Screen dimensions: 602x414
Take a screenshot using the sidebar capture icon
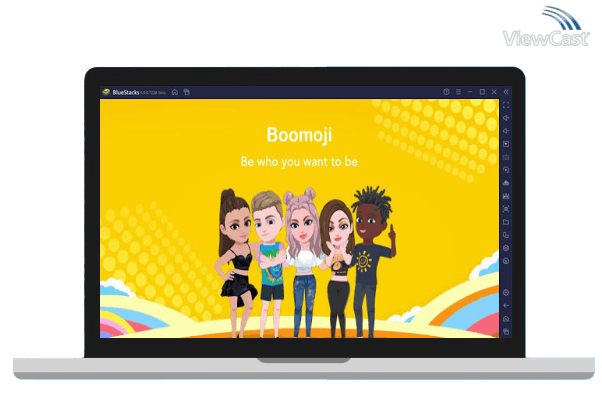coord(506,209)
